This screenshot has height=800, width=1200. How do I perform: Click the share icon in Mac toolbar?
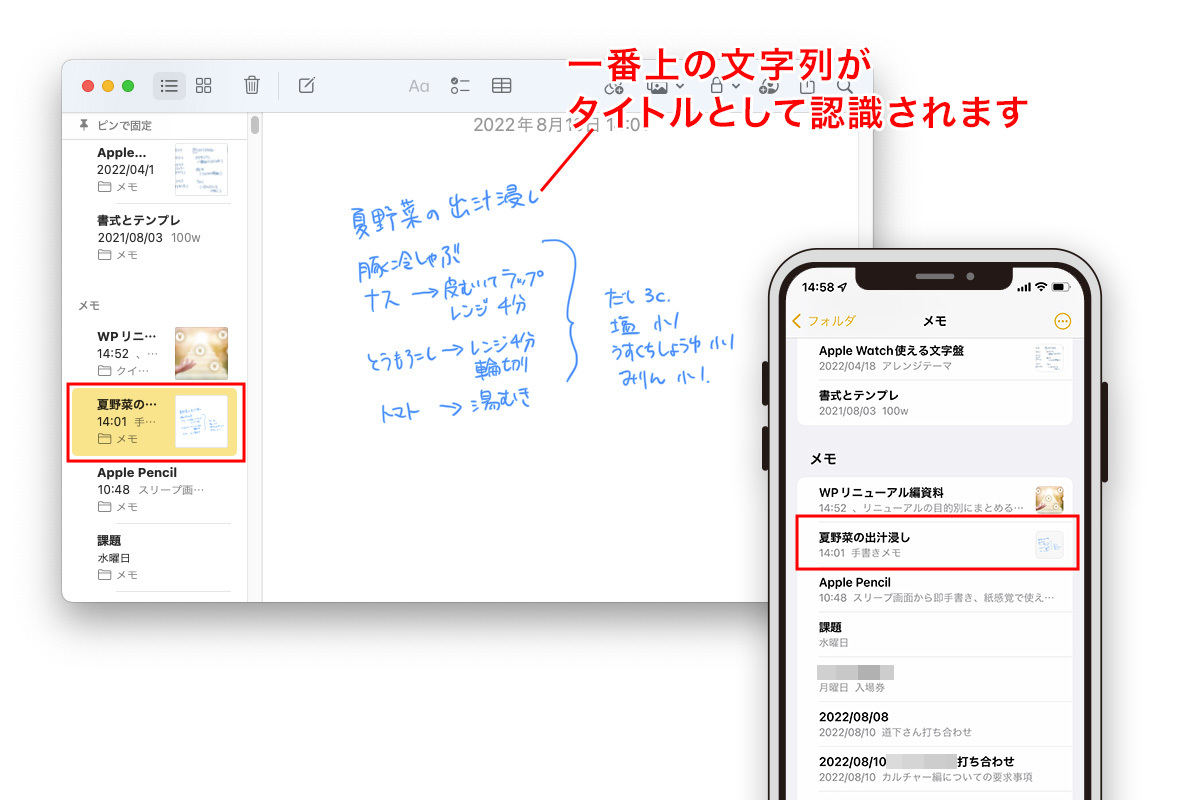point(808,86)
